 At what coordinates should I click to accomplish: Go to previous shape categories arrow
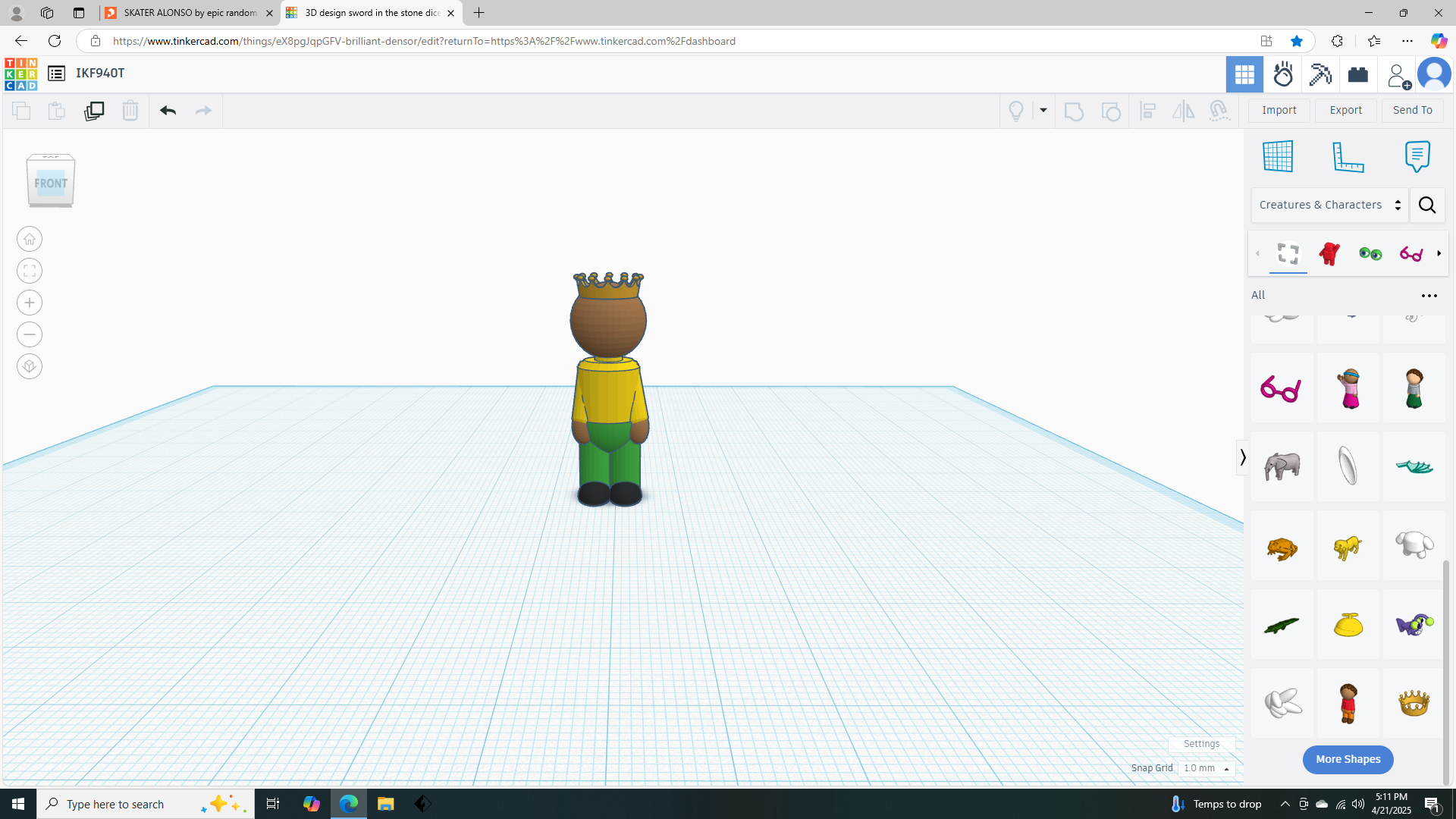click(1257, 254)
